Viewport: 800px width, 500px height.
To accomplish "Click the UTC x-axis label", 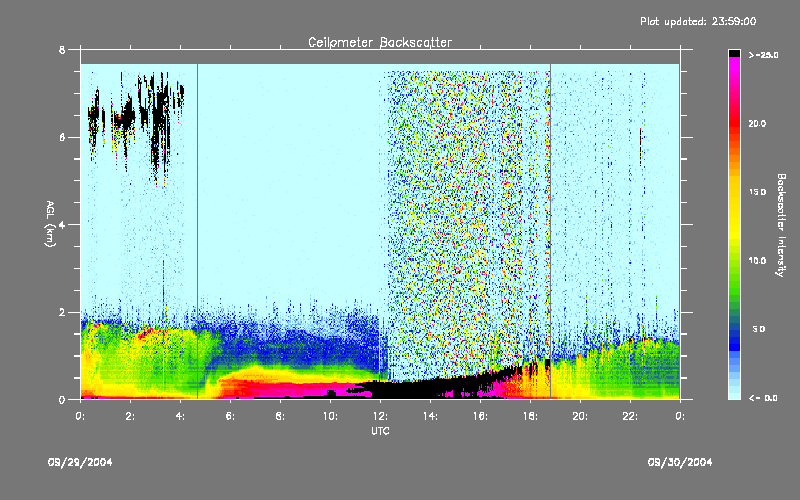I will 380,431.
